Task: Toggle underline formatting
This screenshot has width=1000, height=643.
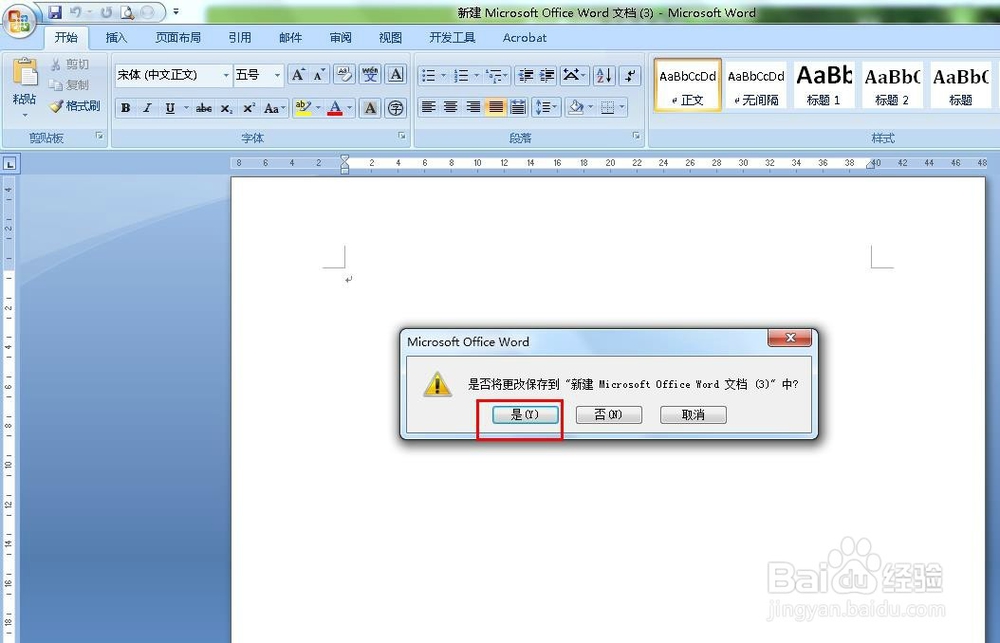Action: (x=169, y=108)
